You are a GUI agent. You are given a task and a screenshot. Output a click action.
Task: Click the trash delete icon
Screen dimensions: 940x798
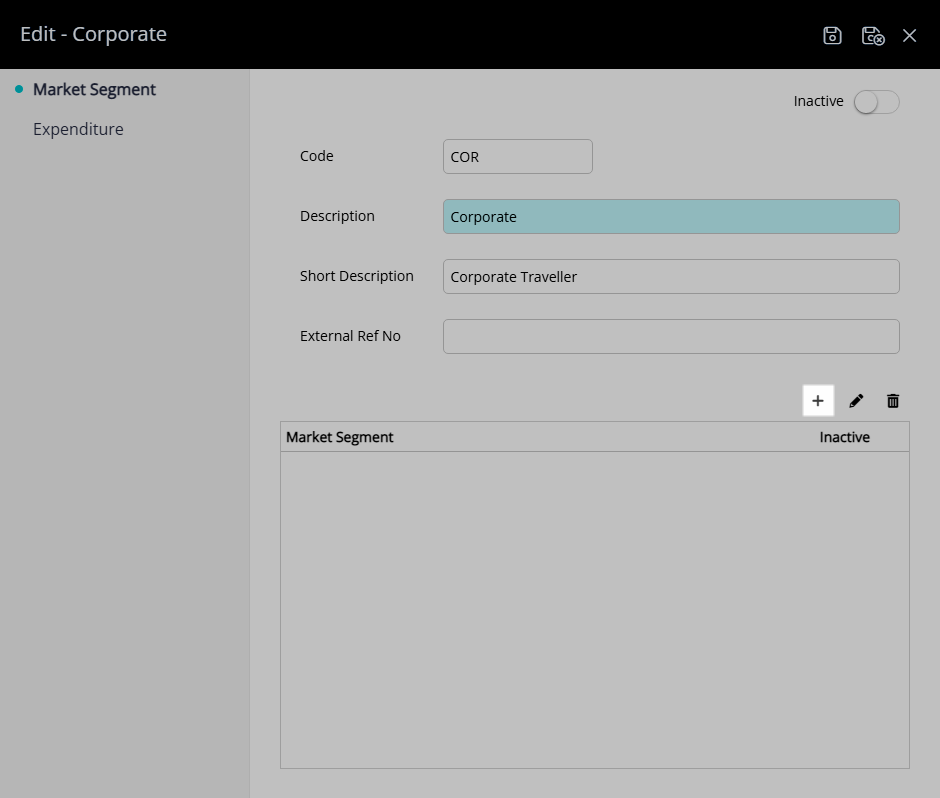[x=893, y=400]
